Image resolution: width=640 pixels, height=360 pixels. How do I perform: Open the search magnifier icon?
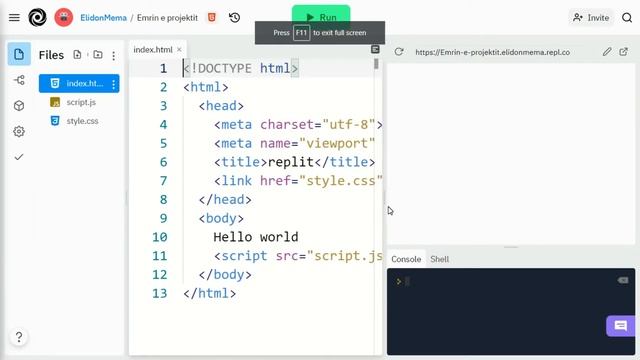(x=627, y=18)
